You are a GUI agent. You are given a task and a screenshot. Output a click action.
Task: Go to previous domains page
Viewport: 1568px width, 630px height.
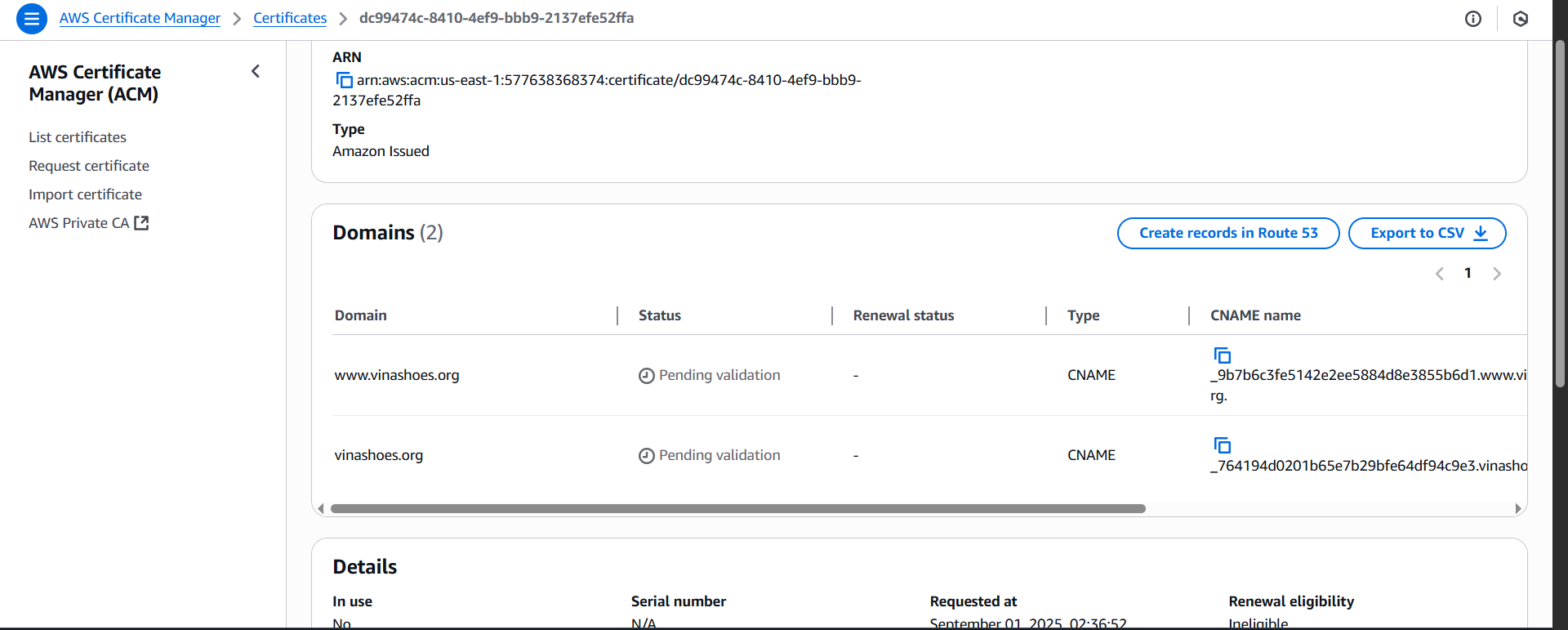point(1439,274)
